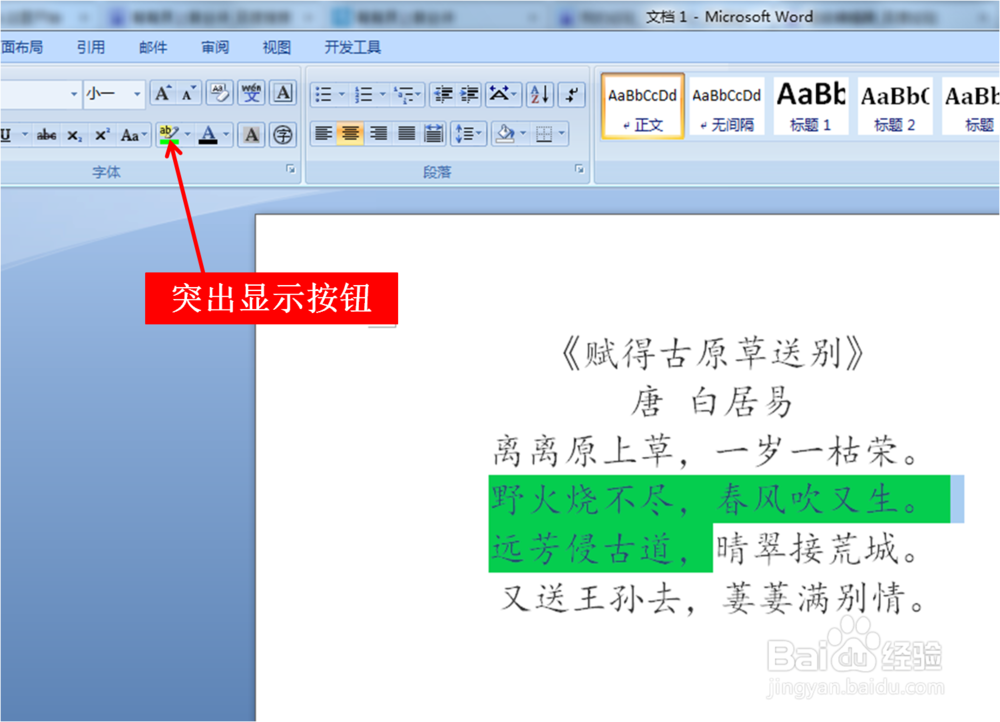Click the Enclose Characters icon
Image resolution: width=1000 pixels, height=722 pixels.
(281, 135)
